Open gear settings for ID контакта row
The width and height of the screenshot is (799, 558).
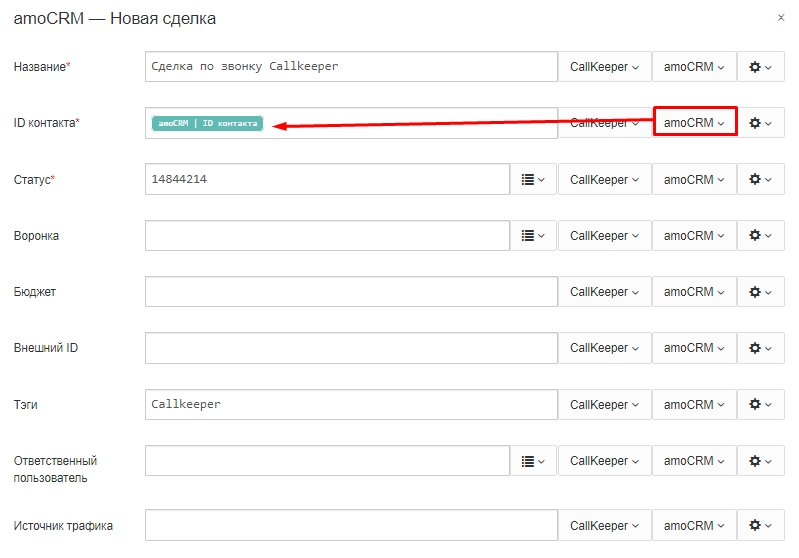(x=760, y=123)
